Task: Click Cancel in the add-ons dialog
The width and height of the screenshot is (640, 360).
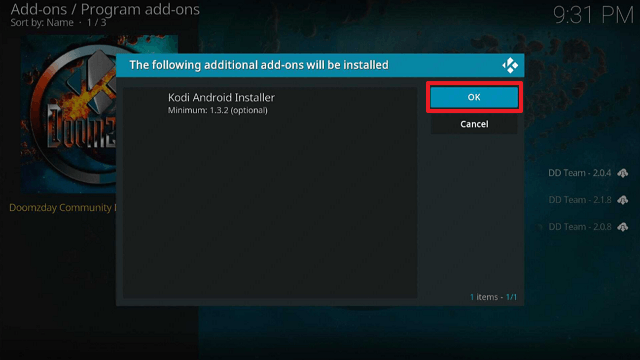Action: click(x=474, y=124)
